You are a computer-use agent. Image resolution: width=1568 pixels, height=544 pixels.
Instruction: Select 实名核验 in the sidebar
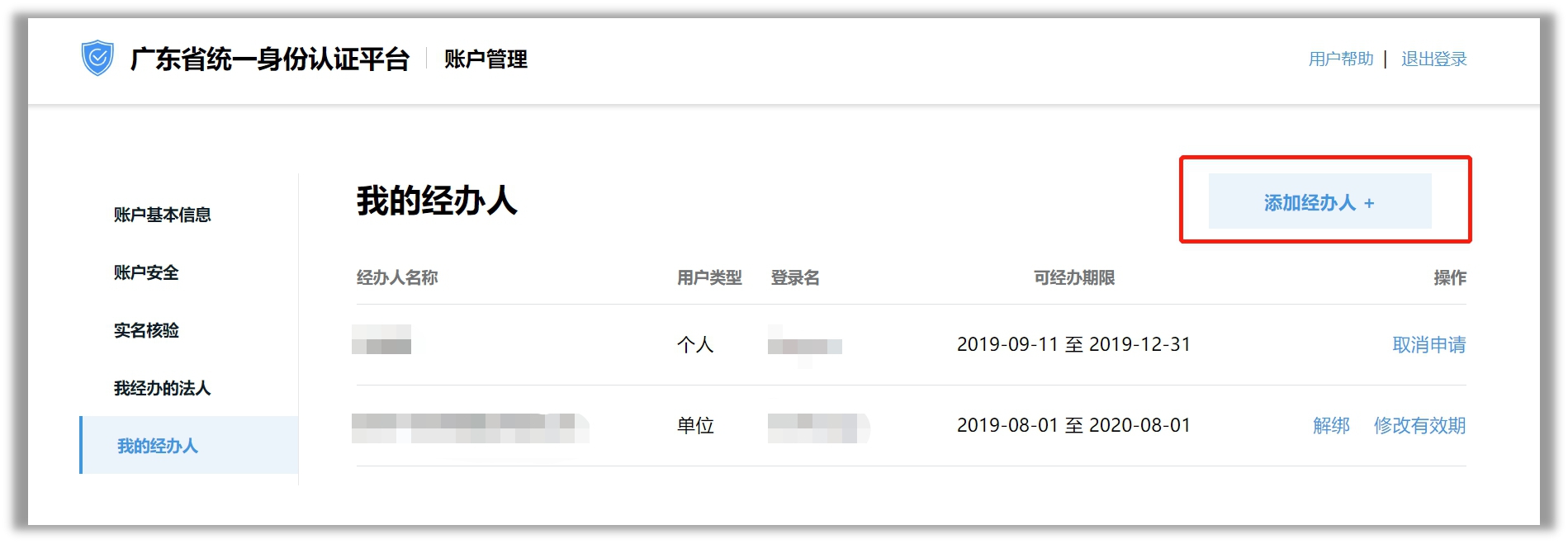point(146,330)
